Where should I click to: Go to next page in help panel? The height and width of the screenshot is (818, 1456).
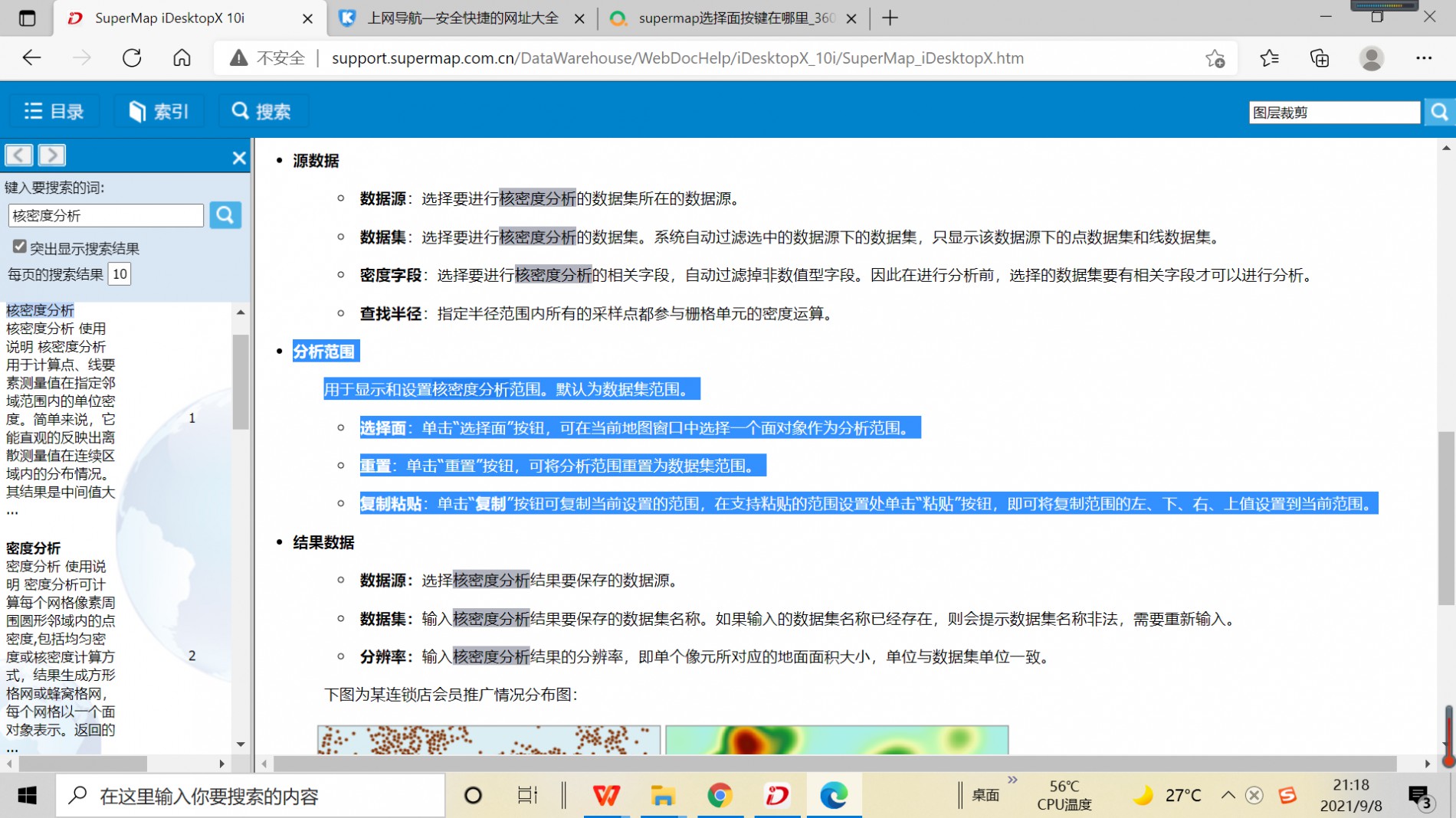tap(52, 155)
